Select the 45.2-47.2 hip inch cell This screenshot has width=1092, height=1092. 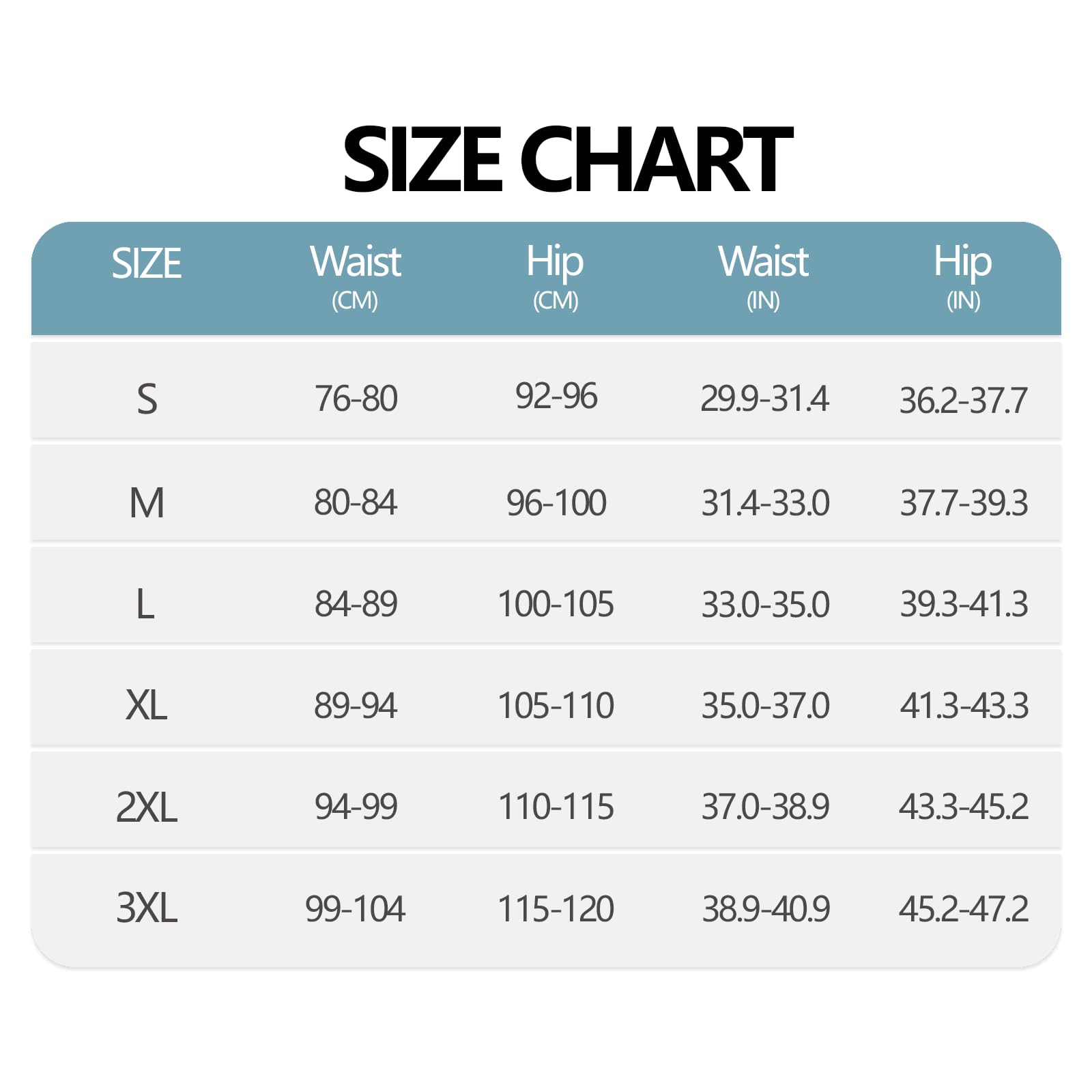pyautogui.click(x=963, y=909)
